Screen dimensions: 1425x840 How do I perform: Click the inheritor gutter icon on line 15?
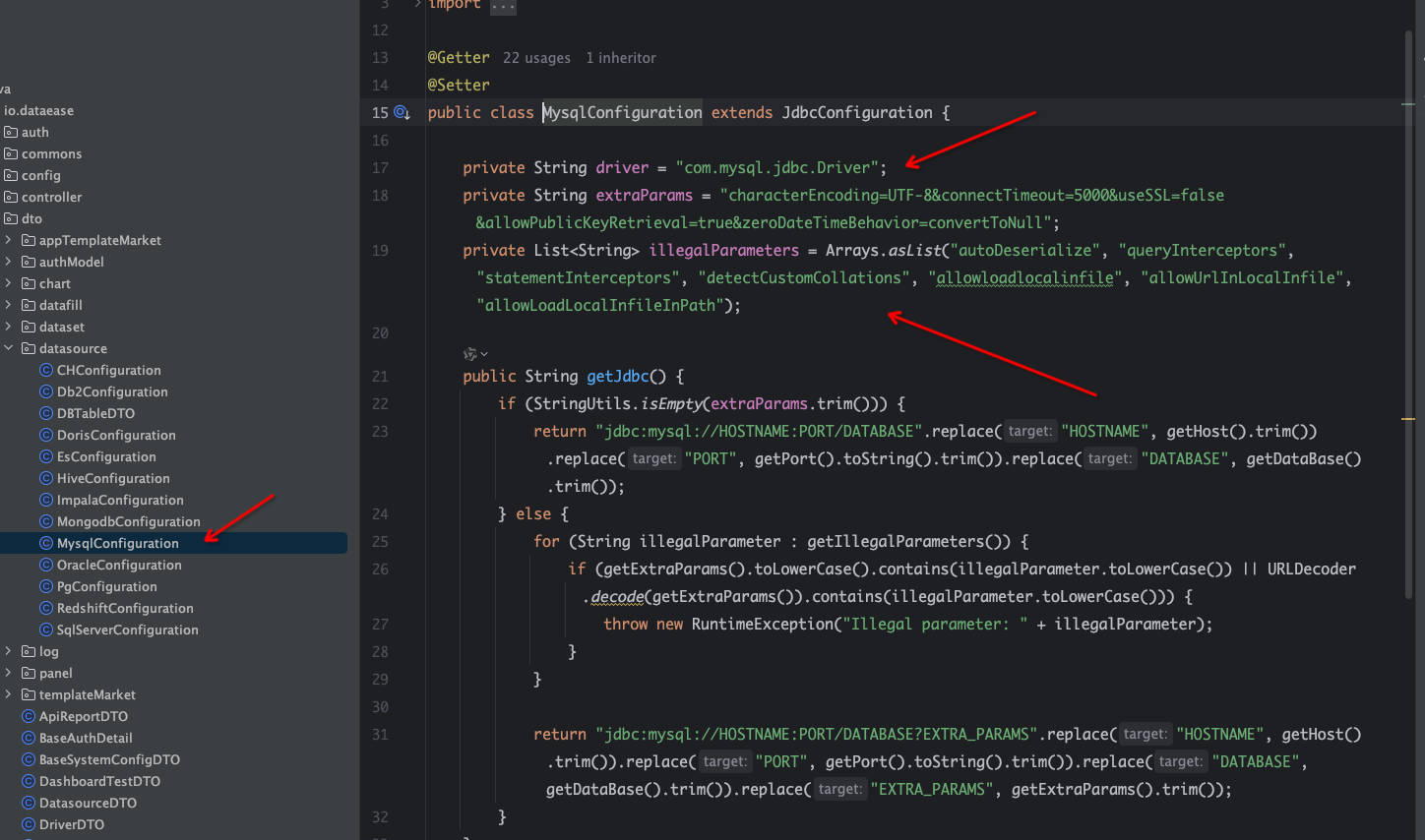402,113
